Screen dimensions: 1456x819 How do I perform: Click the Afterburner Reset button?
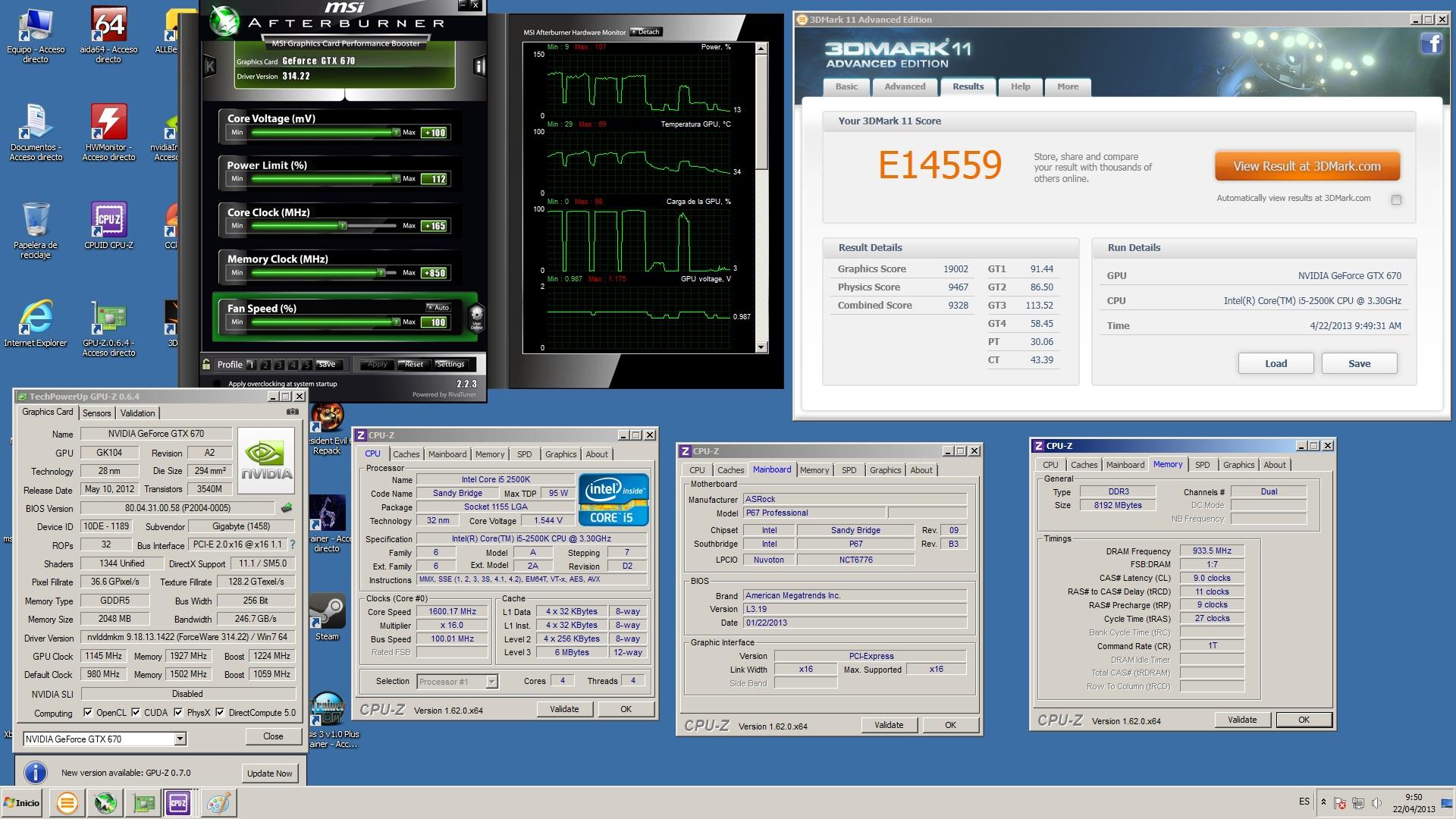pos(413,364)
